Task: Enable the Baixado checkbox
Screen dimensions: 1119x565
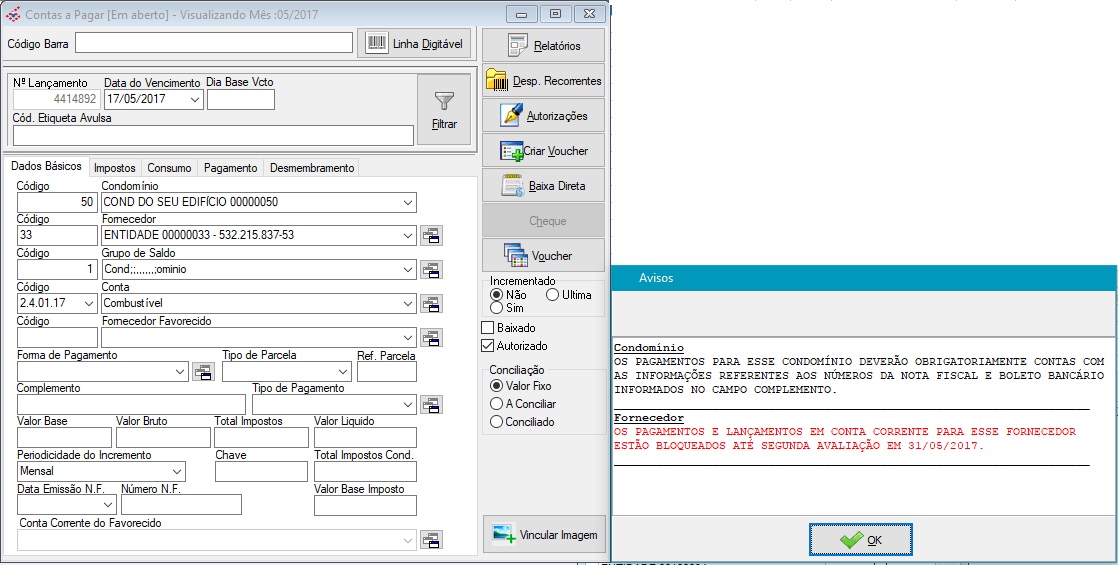Action: 488,328
